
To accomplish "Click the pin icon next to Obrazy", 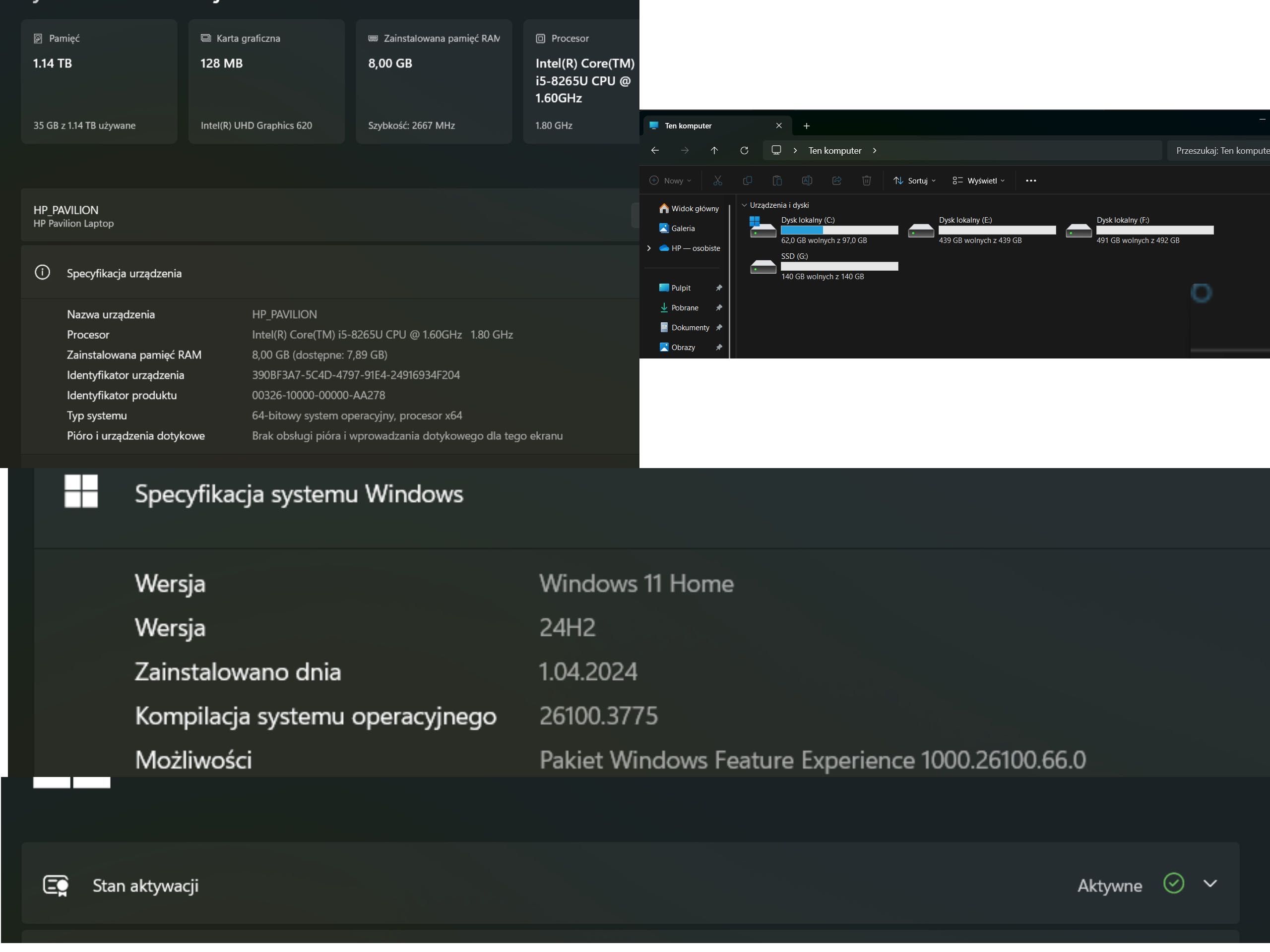I will (719, 347).
